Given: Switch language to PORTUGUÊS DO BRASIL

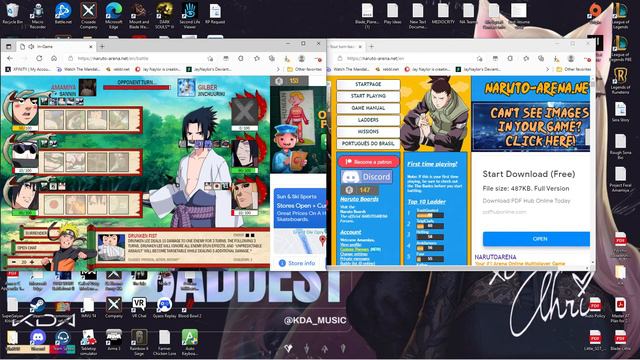Looking at the screenshot, I should tap(368, 144).
